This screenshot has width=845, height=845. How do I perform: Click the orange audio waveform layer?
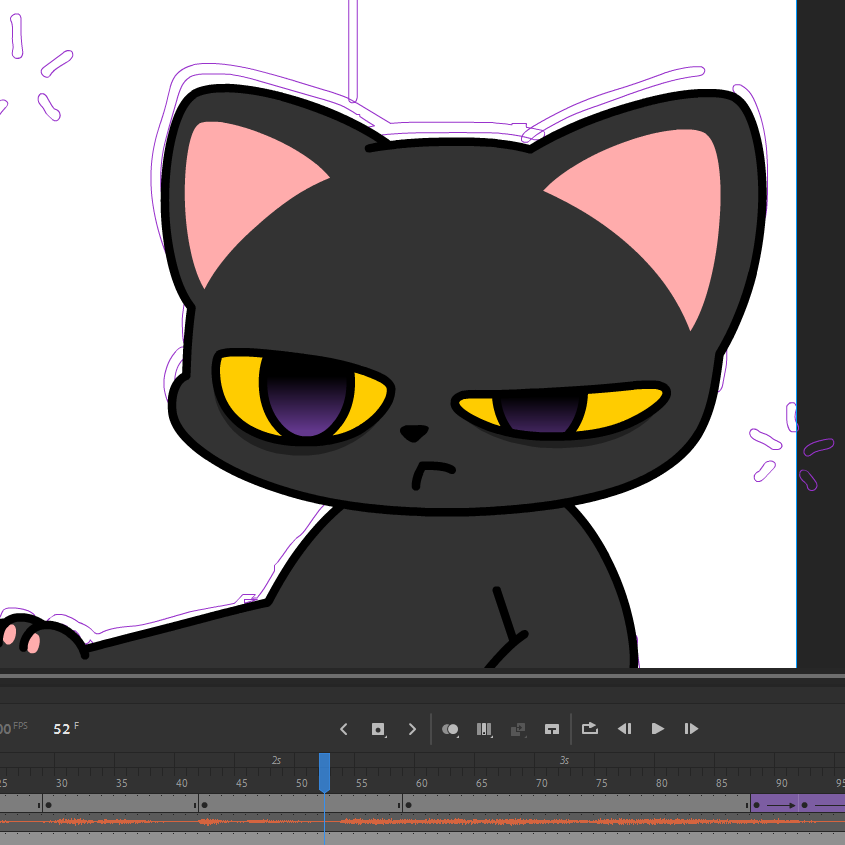pyautogui.click(x=500, y=822)
